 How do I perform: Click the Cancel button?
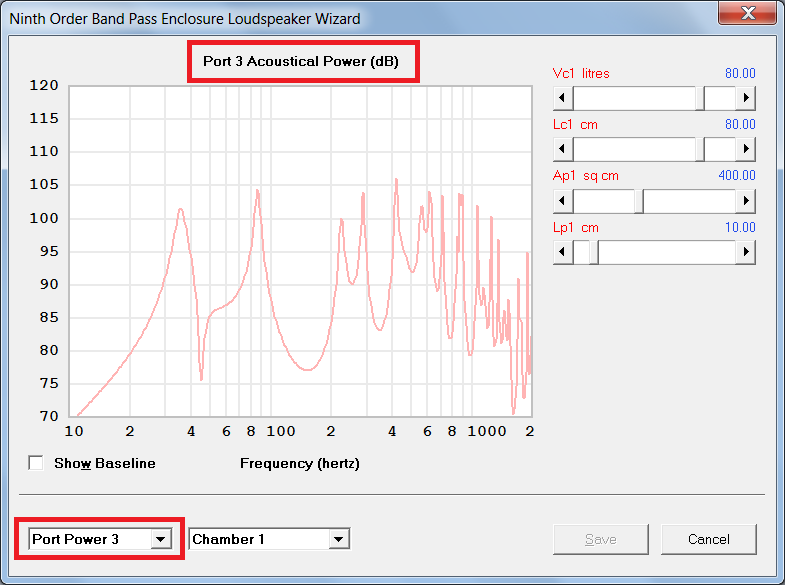(708, 539)
